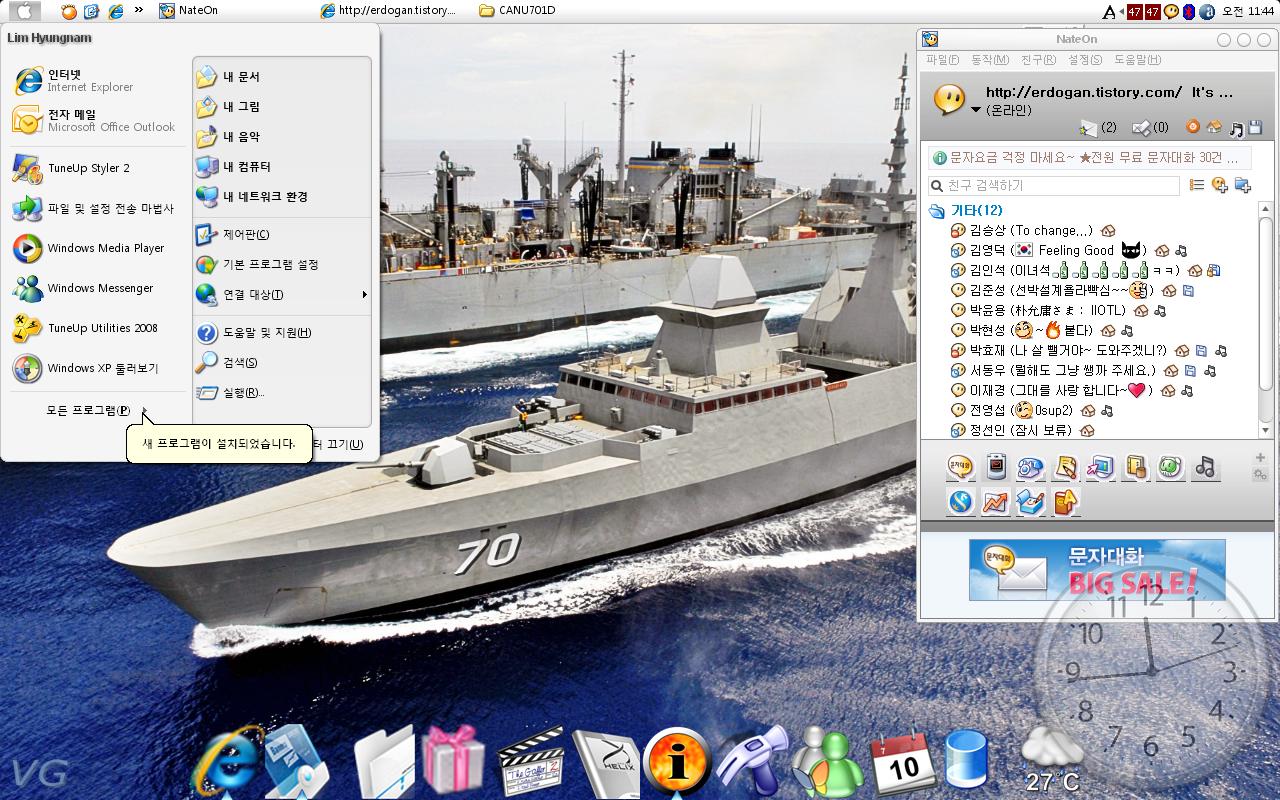The height and width of the screenshot is (800, 1280).
Task: Launch the telephone call icon in NateOn
Action: 1031,467
